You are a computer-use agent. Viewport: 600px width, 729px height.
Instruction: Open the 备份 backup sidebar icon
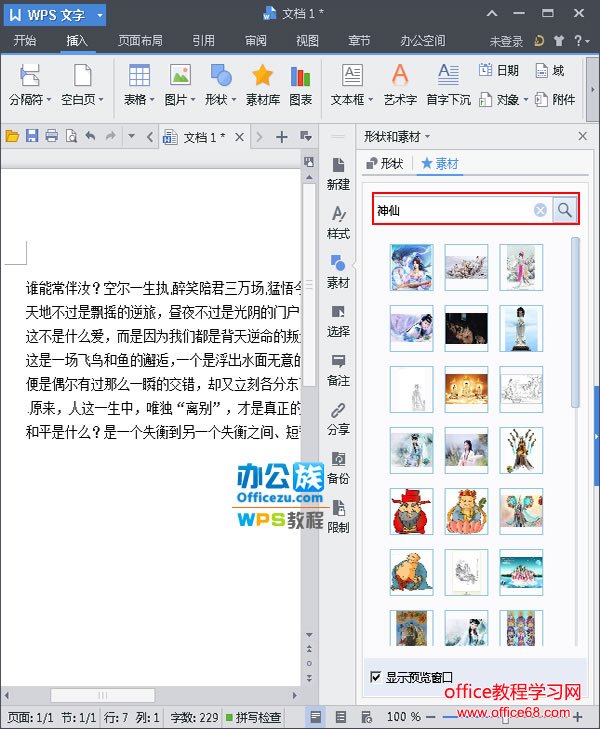339,467
